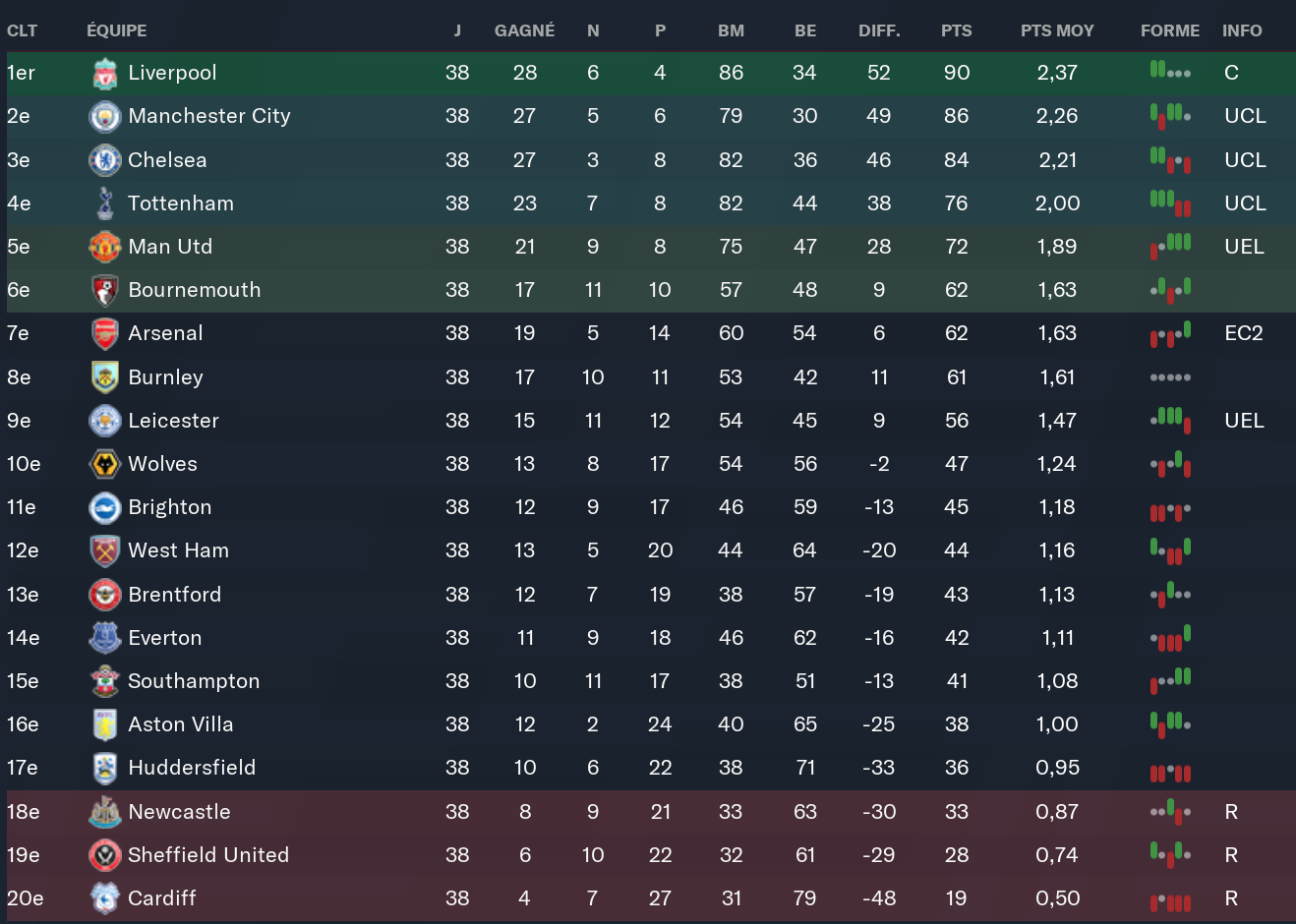This screenshot has width=1296, height=924.
Task: Click the Wolves club badge
Action: pos(104,464)
